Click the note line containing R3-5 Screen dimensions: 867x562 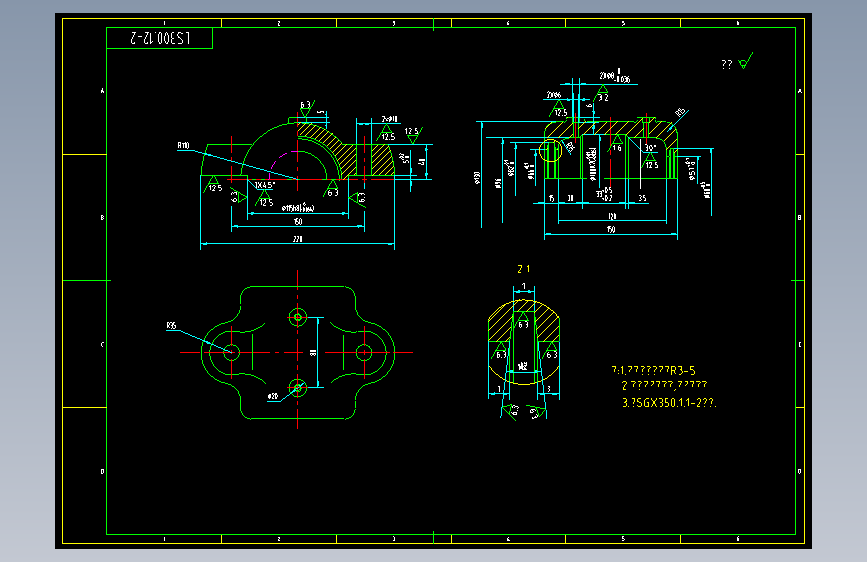(654, 370)
